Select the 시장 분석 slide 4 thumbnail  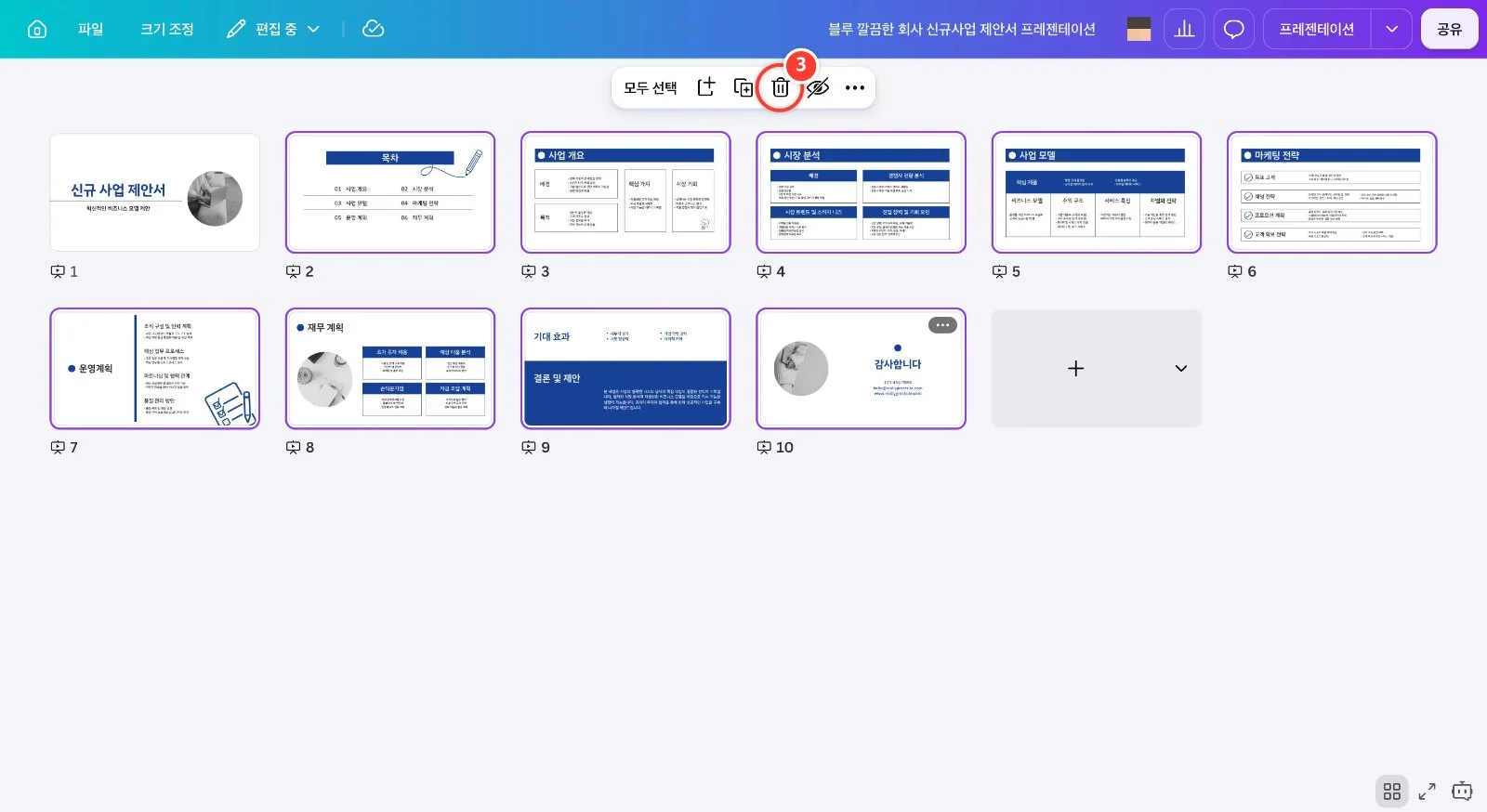click(862, 192)
